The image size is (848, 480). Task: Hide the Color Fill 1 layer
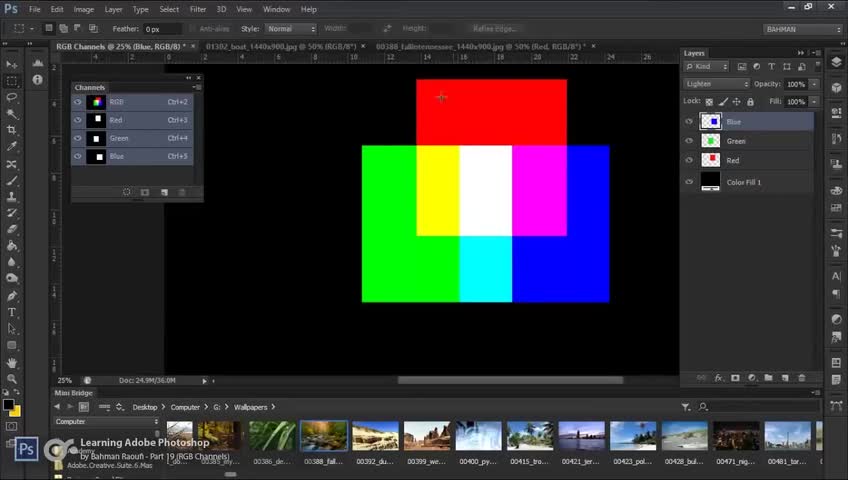(689, 182)
